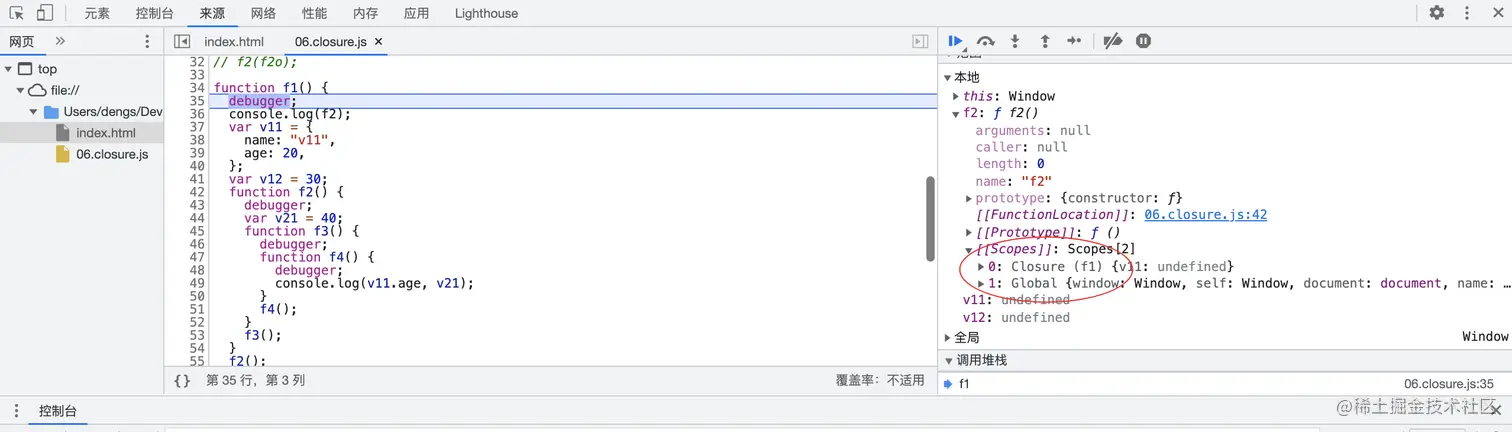Select the 控制台 drawer tab
Viewport: 1512px width, 432px height.
(58, 411)
